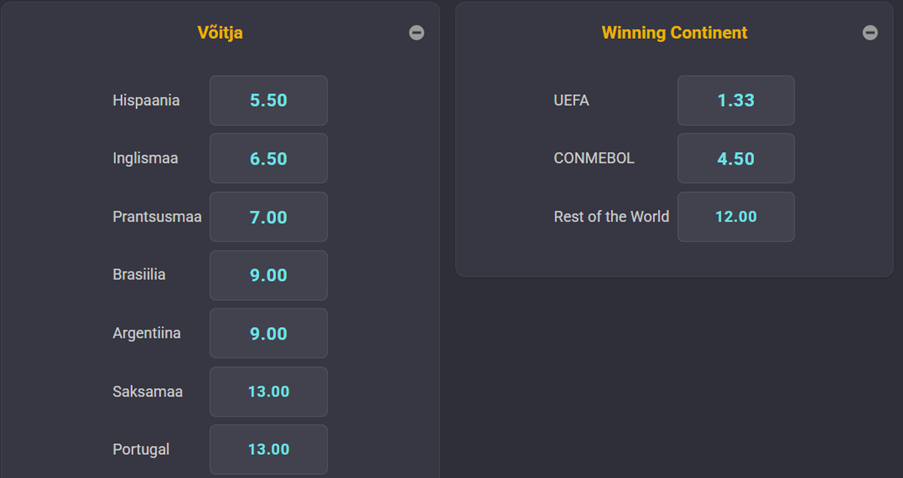Pick CONMEBOL at 4.50 odds
Screen dimensions: 903x478
coord(735,159)
